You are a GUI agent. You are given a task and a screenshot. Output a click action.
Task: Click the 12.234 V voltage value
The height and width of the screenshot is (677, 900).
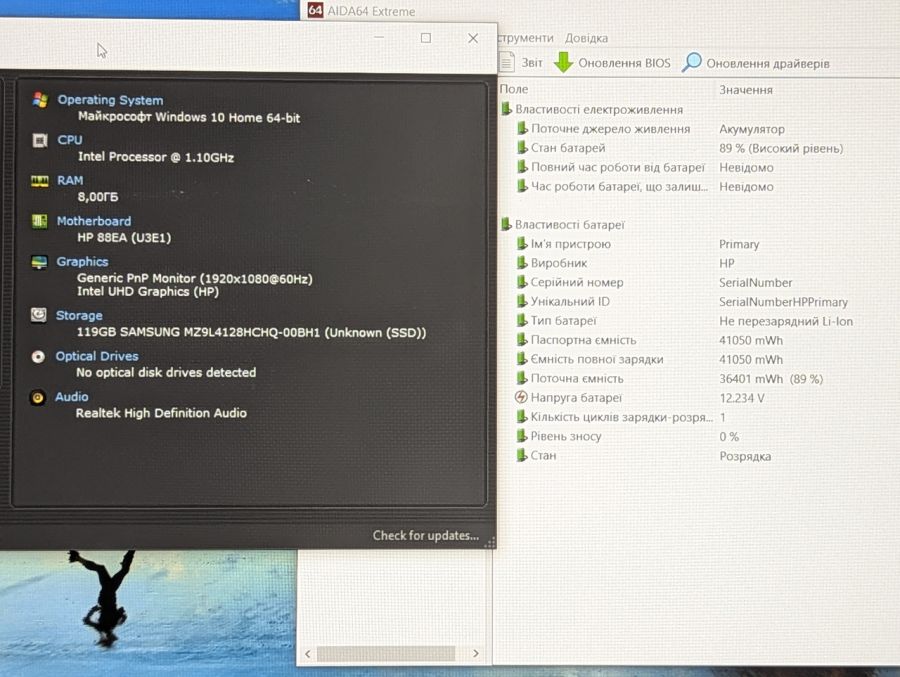click(x=742, y=398)
